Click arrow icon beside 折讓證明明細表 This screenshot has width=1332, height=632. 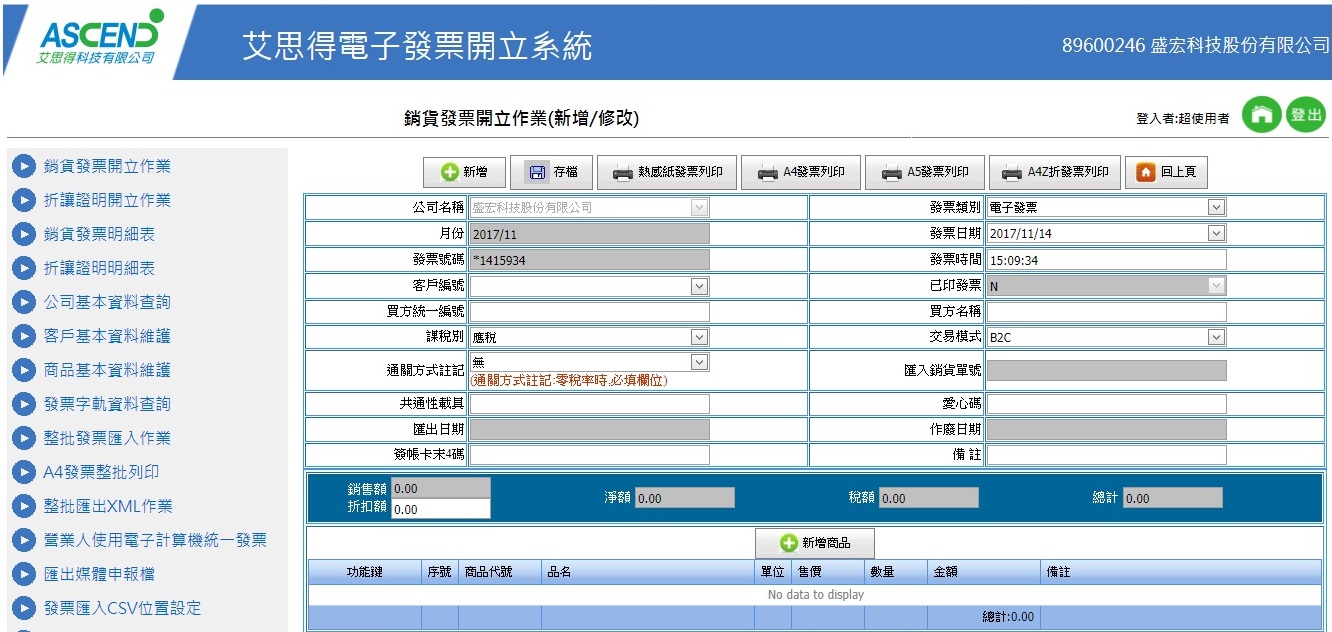click(x=23, y=268)
